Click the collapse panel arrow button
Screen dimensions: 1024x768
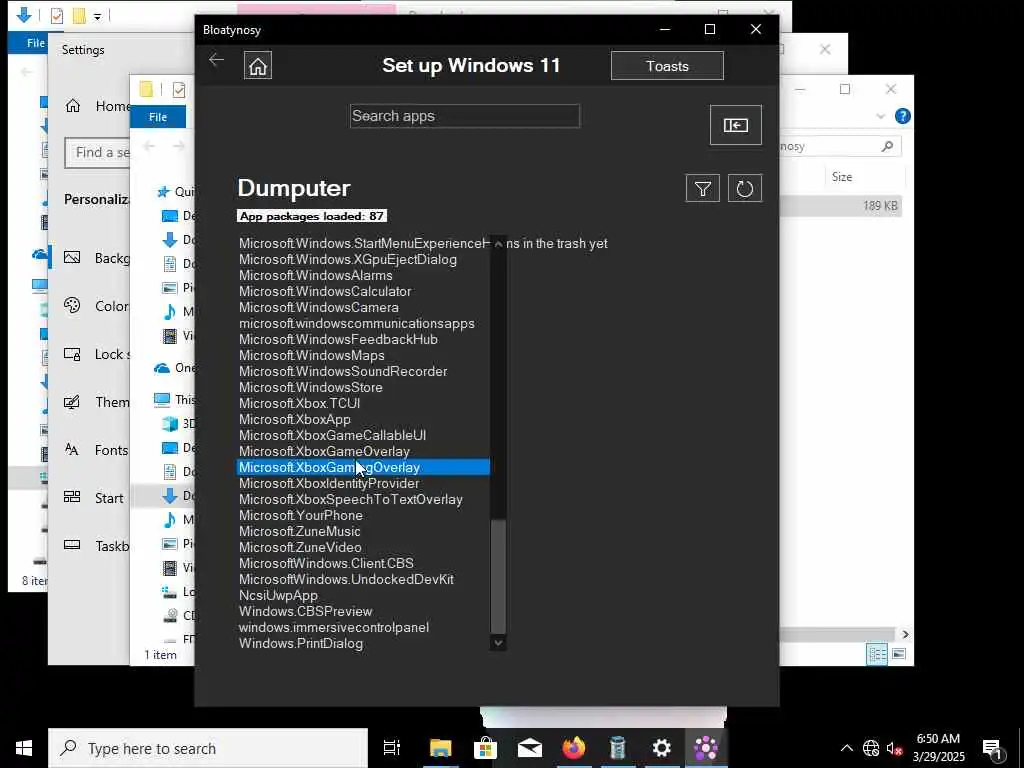point(735,125)
